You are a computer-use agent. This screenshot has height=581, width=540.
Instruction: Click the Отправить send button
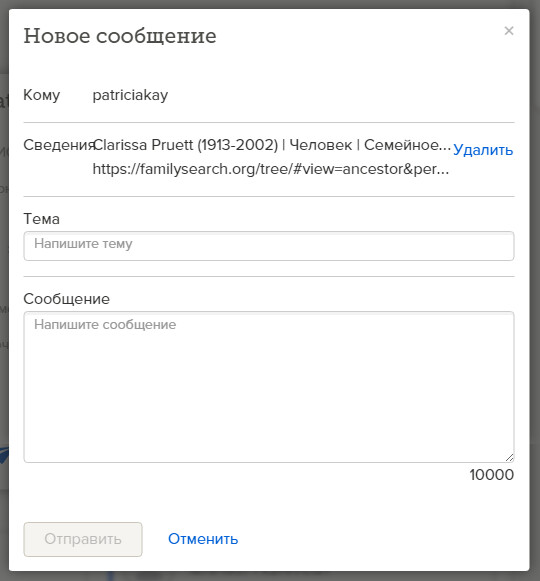(83, 539)
